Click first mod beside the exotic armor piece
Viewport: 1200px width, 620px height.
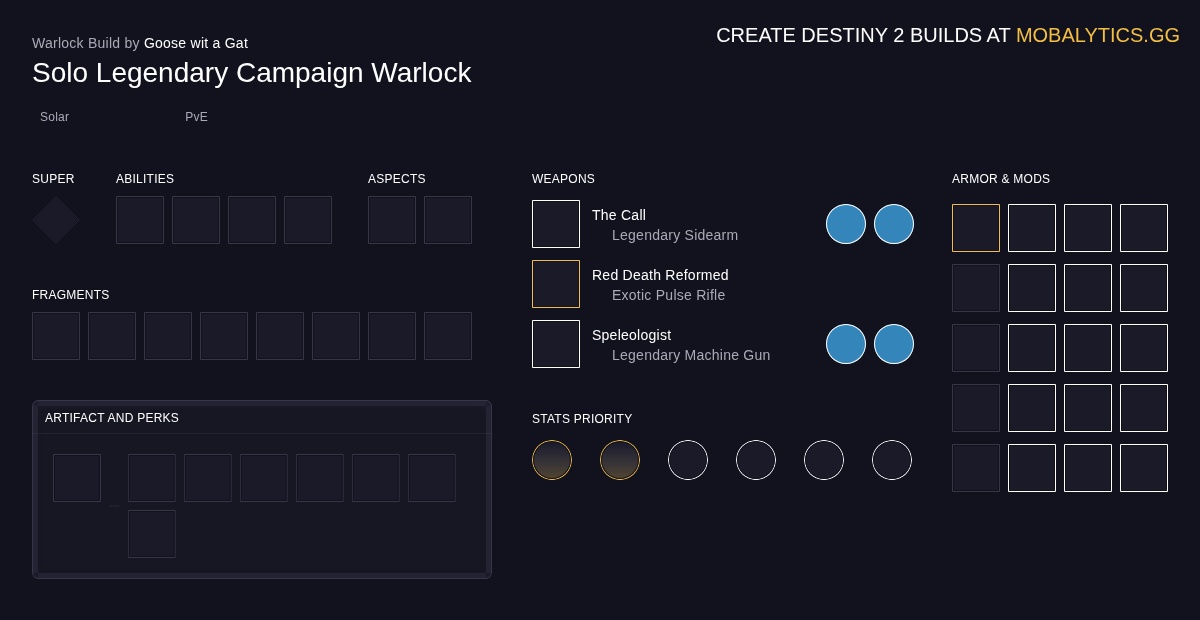point(1032,228)
